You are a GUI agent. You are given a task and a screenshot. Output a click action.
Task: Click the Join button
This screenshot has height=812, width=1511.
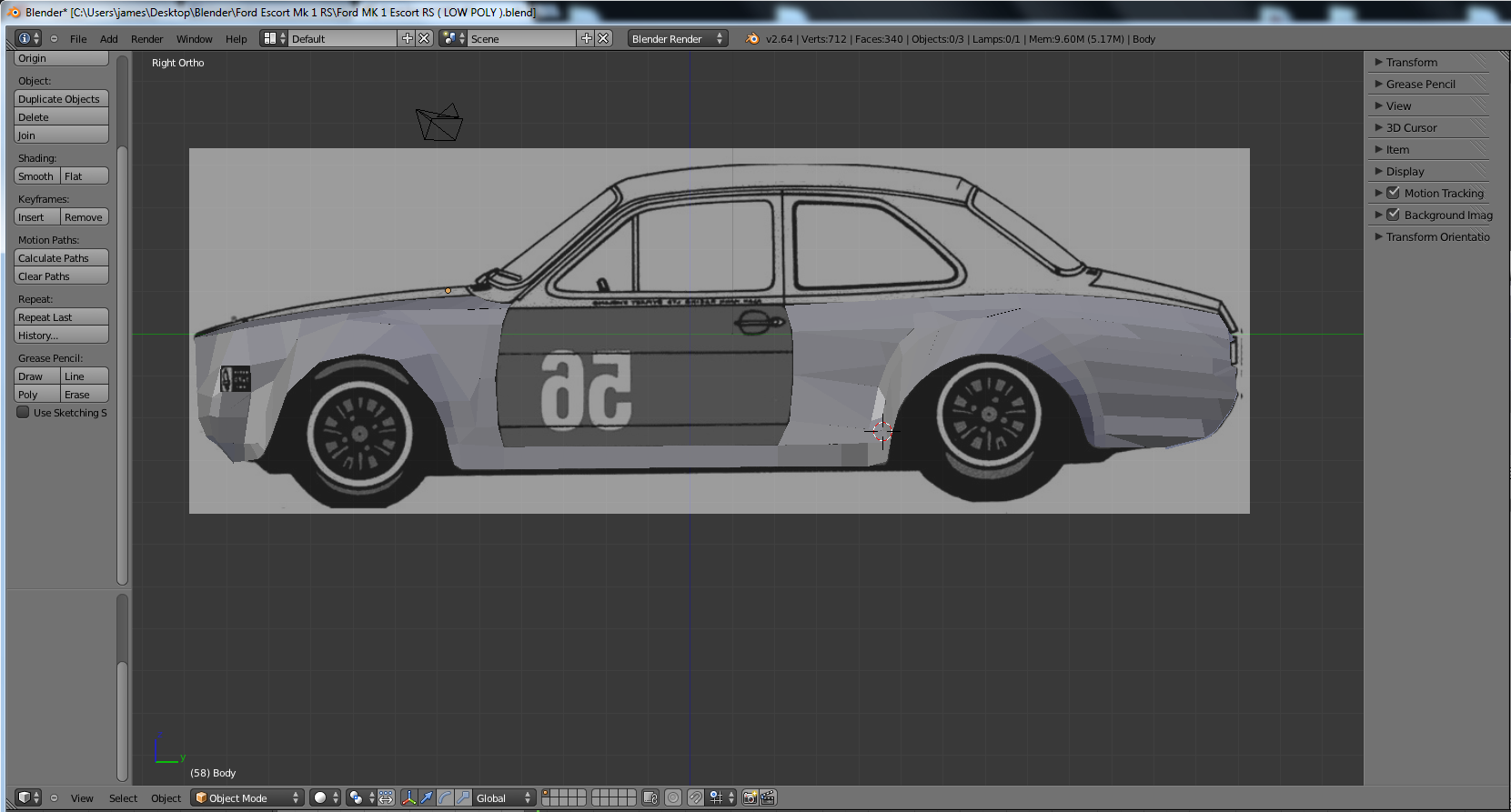[62, 135]
